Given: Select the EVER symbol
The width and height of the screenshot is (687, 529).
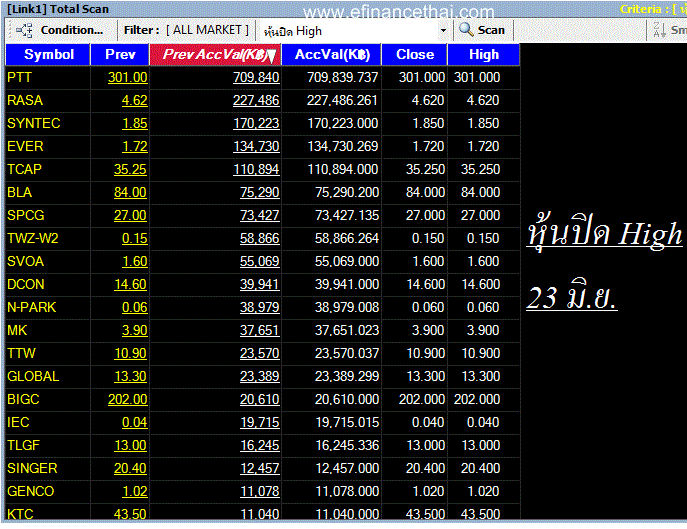Looking at the screenshot, I should point(25,146).
